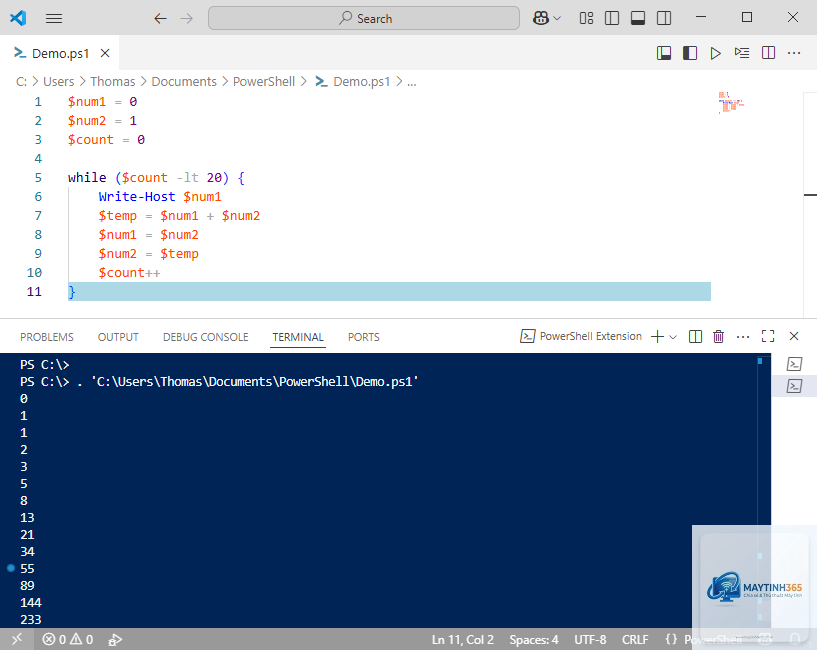Screen dimensions: 817x650
Task: Toggle the editor panel layout icon
Action: [664, 53]
